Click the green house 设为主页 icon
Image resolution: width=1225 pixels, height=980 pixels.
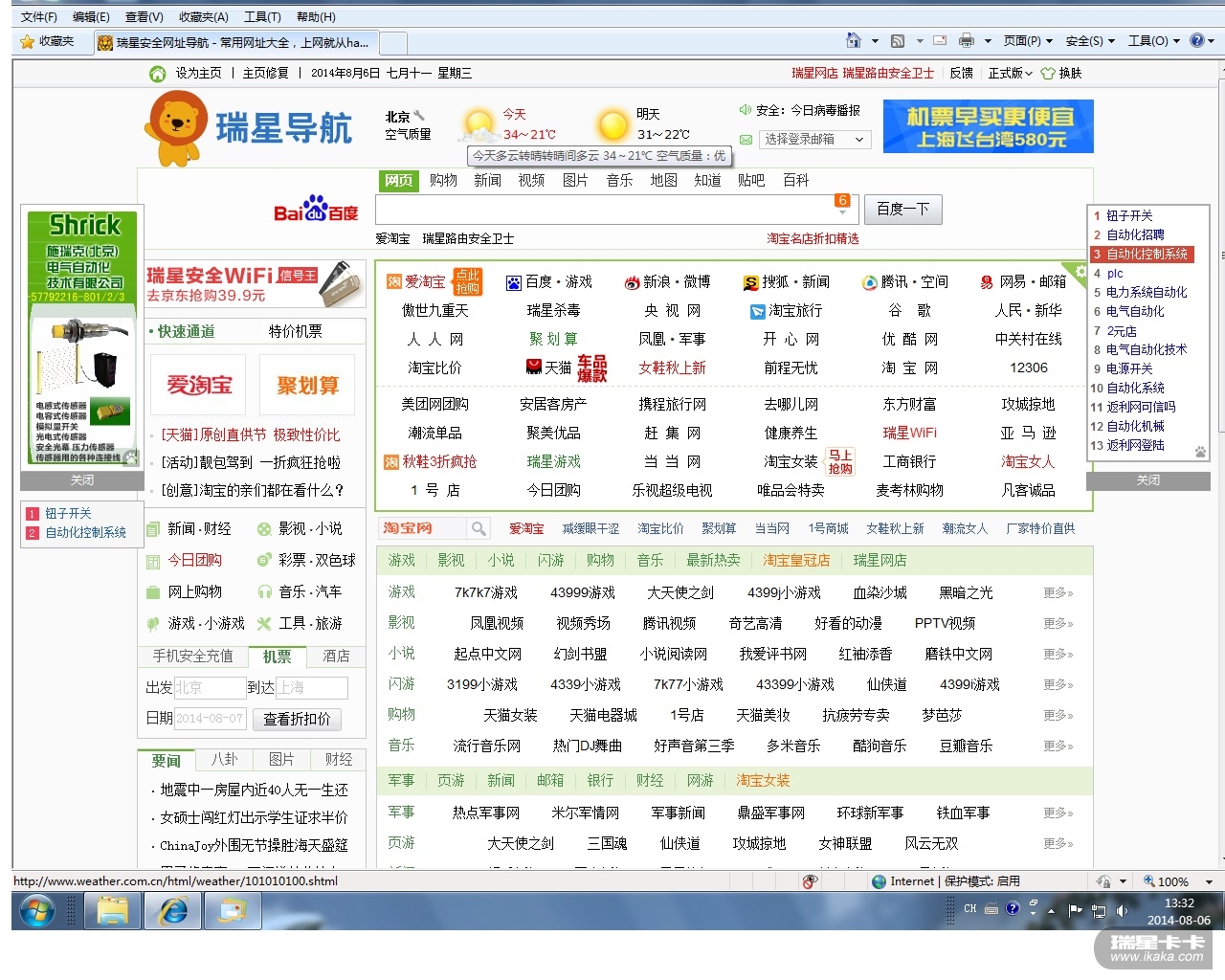tap(158, 74)
